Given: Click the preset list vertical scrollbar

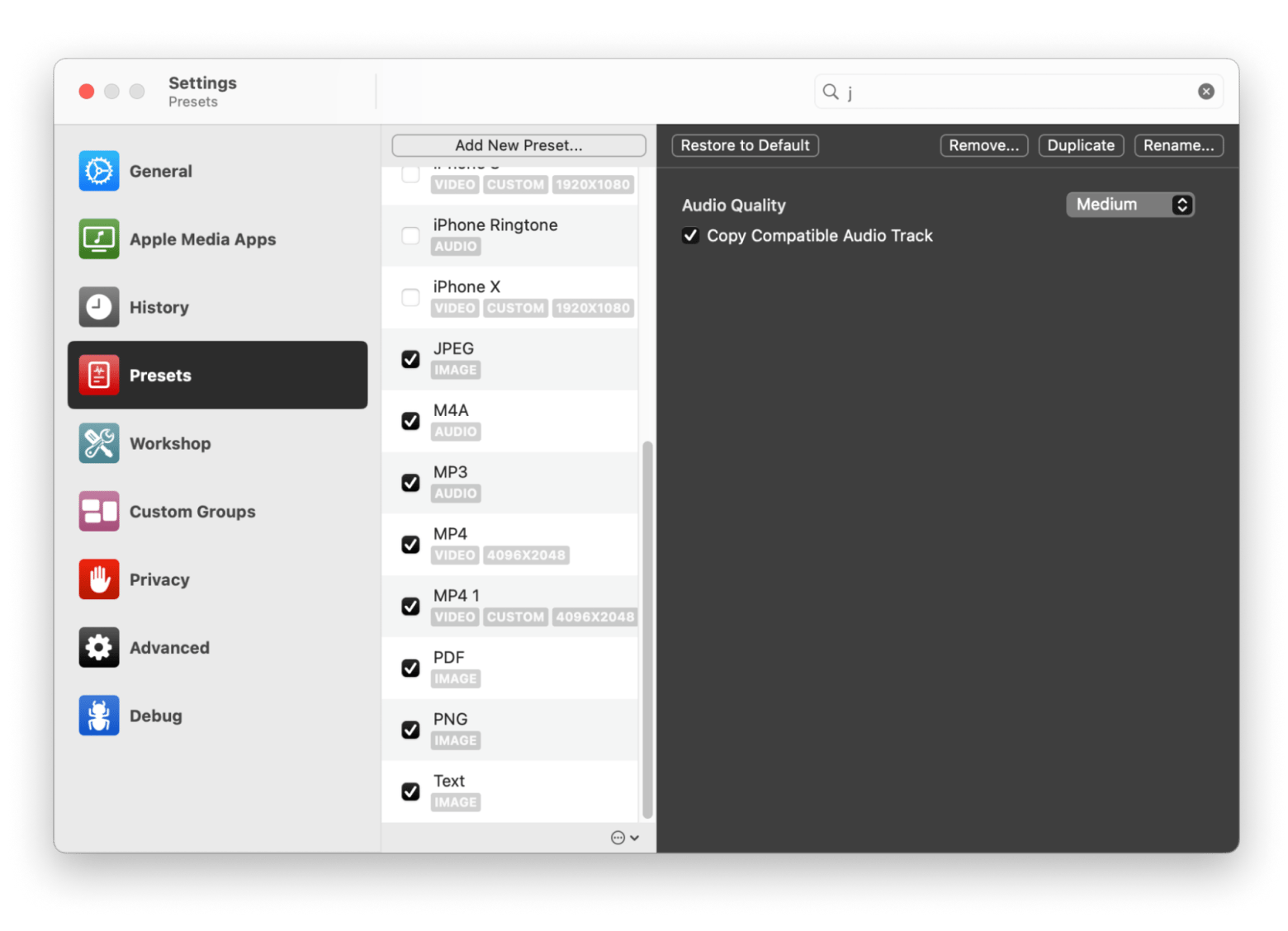Looking at the screenshot, I should (647, 627).
